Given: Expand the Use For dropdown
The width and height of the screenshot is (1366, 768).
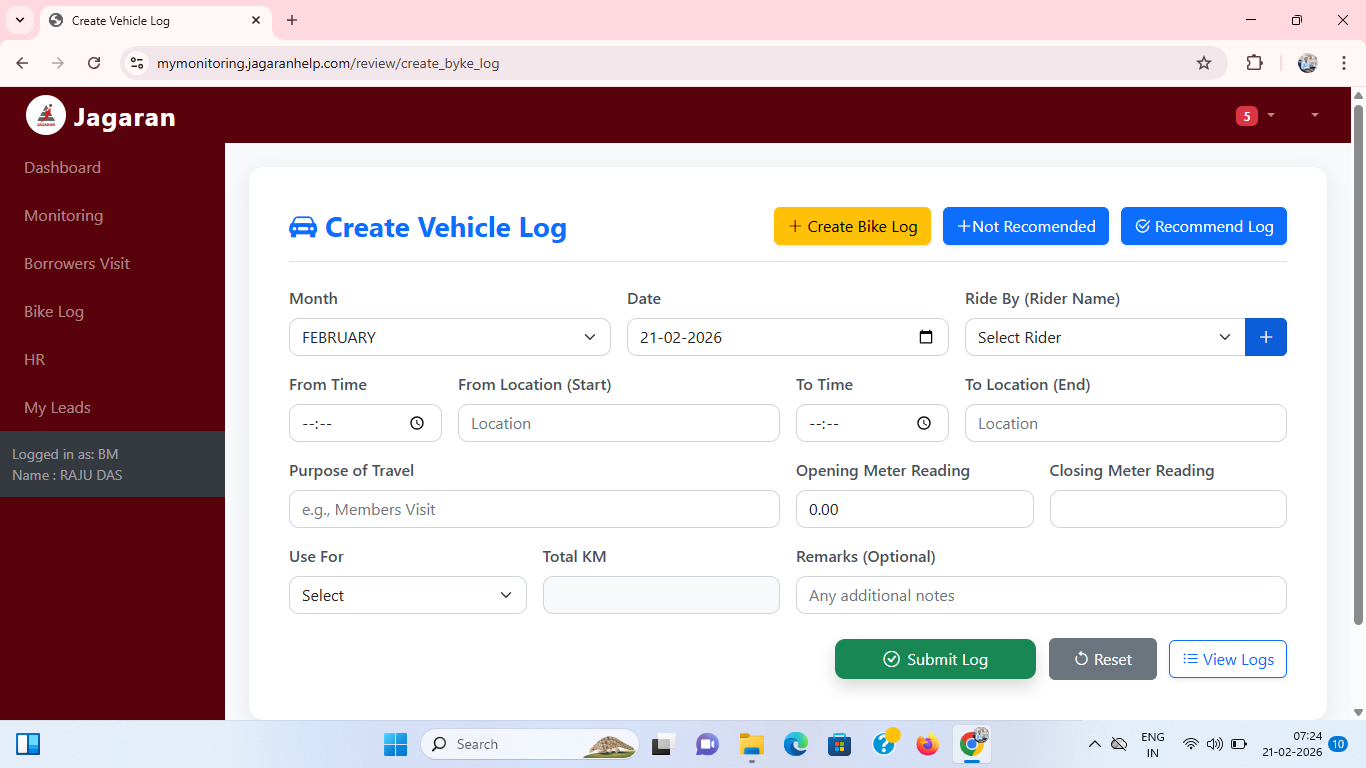Looking at the screenshot, I should click(407, 595).
